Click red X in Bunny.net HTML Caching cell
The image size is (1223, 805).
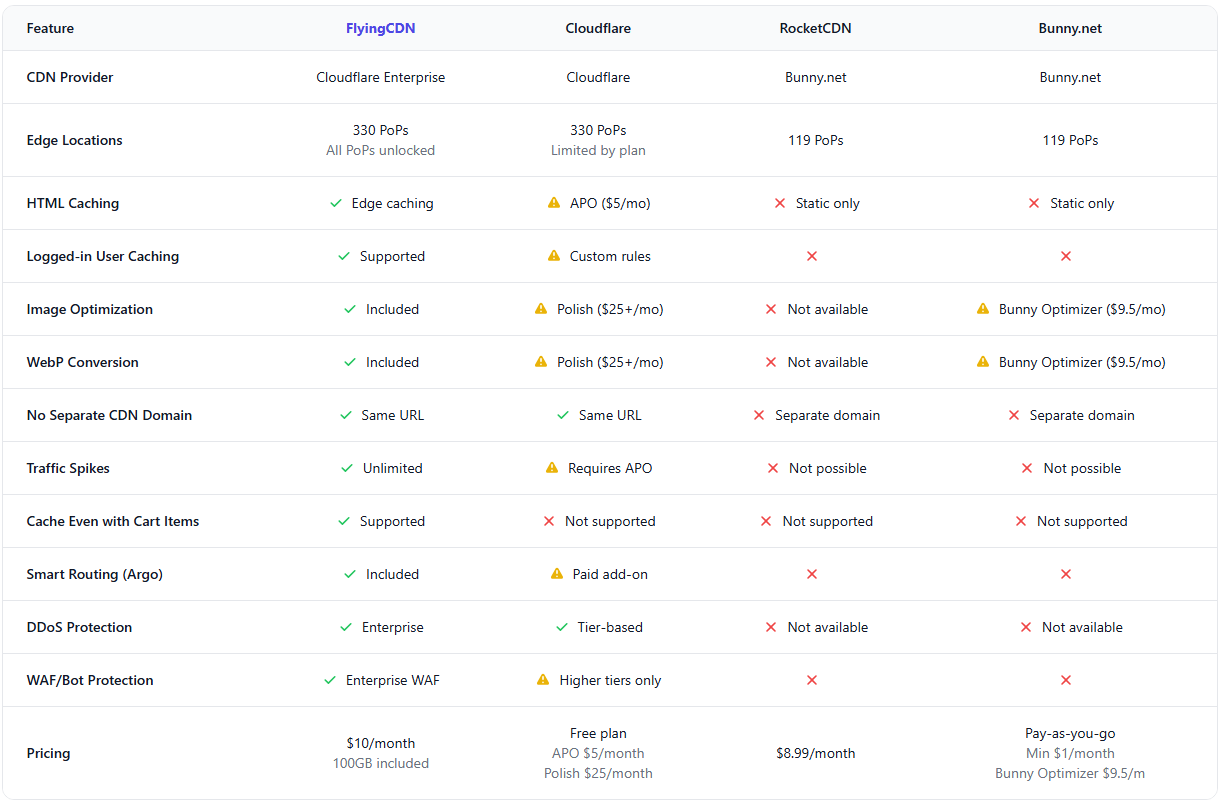(1034, 203)
